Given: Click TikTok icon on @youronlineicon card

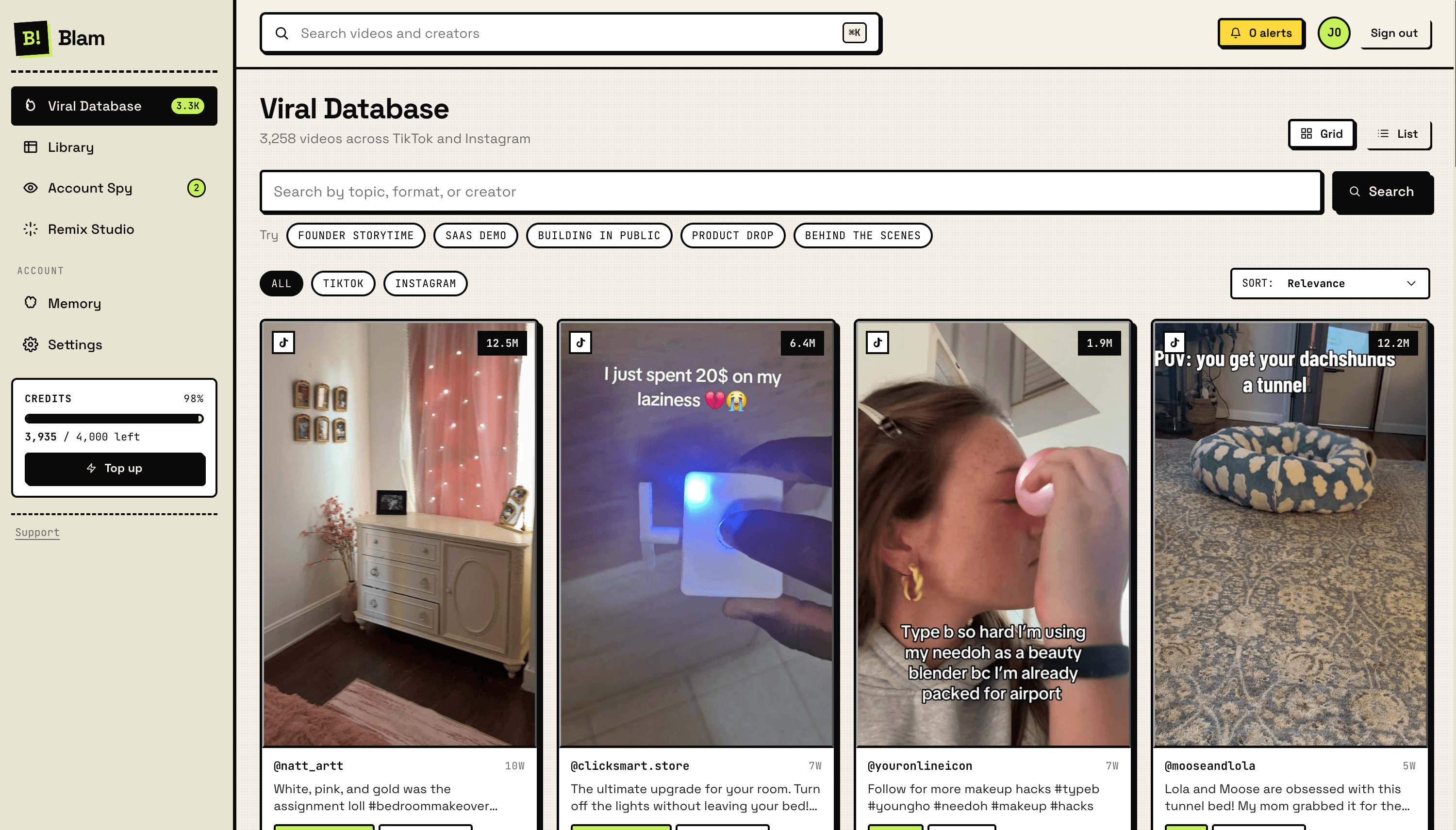Looking at the screenshot, I should point(877,342).
